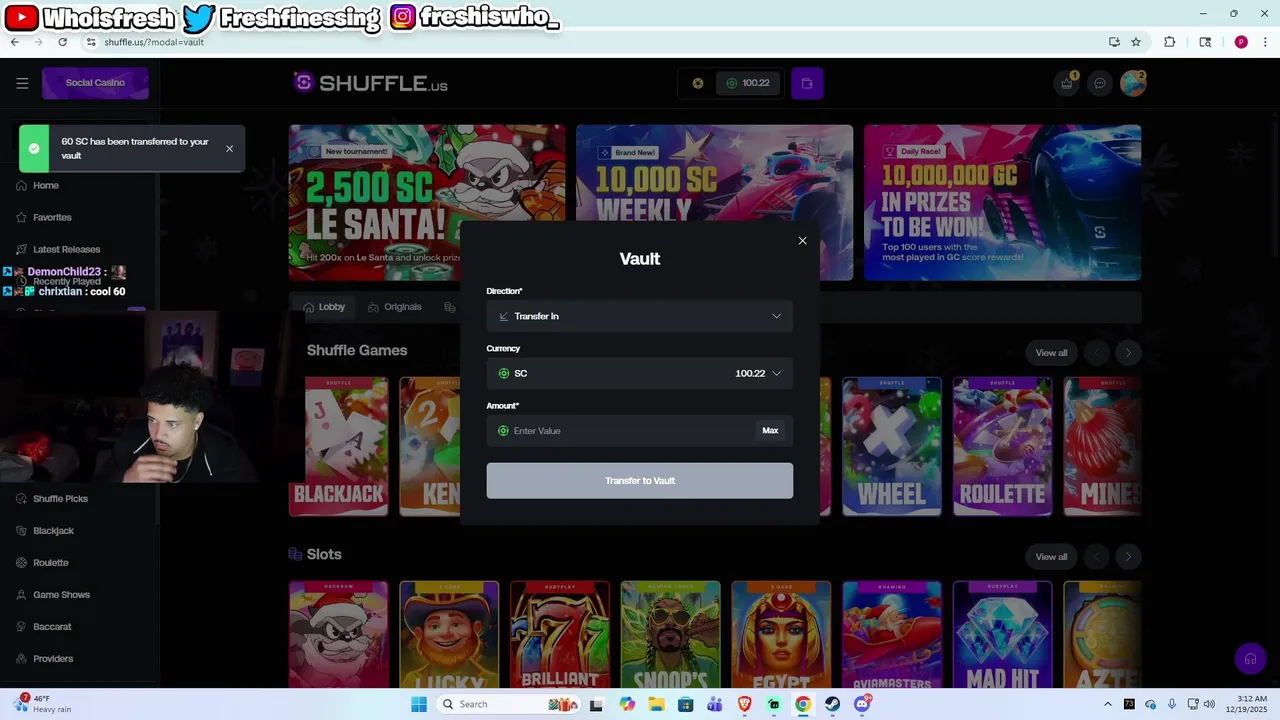Open File Explorer from taskbar
Viewport: 1280px width, 720px height.
[x=656, y=704]
